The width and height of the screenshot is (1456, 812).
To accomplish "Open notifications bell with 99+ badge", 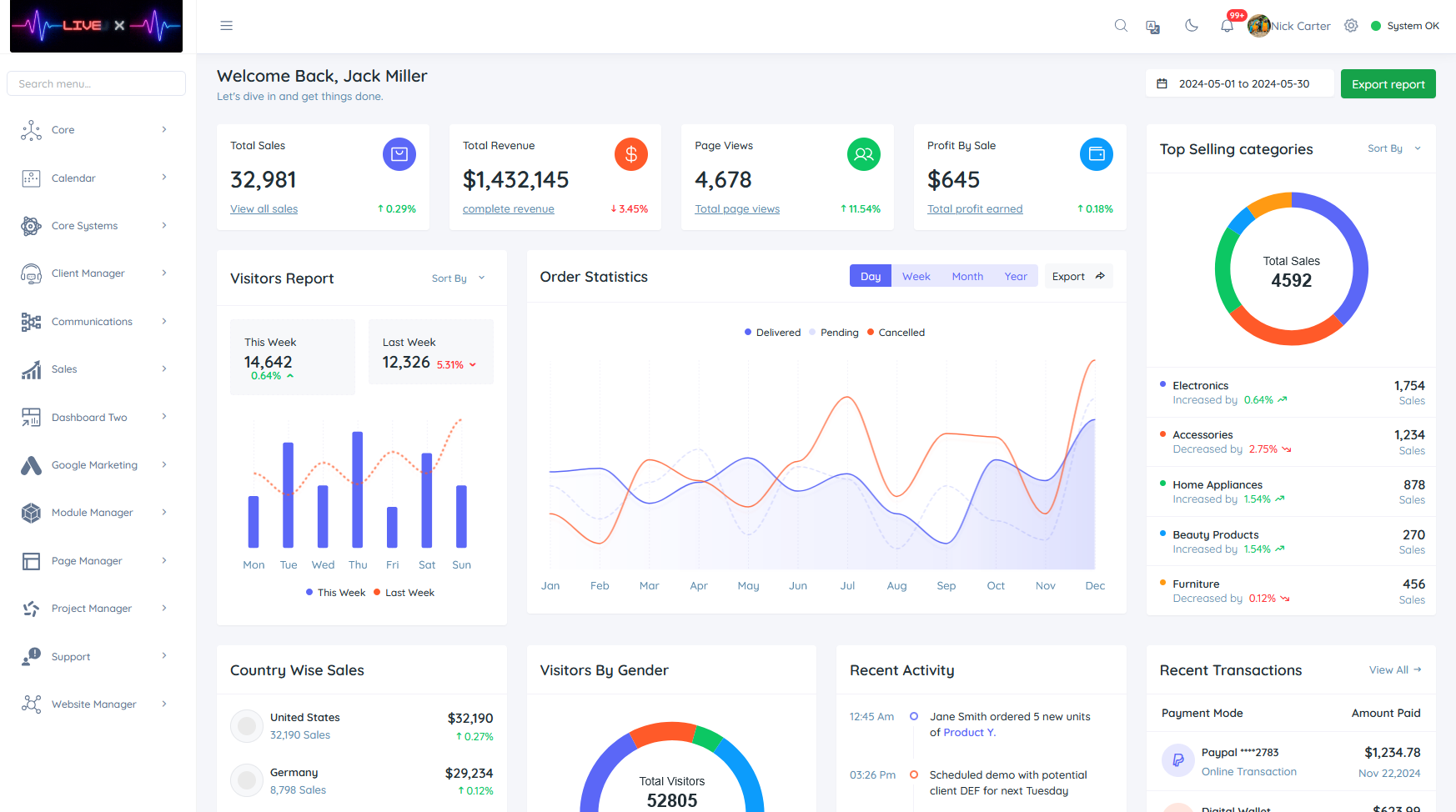I will tap(1227, 26).
